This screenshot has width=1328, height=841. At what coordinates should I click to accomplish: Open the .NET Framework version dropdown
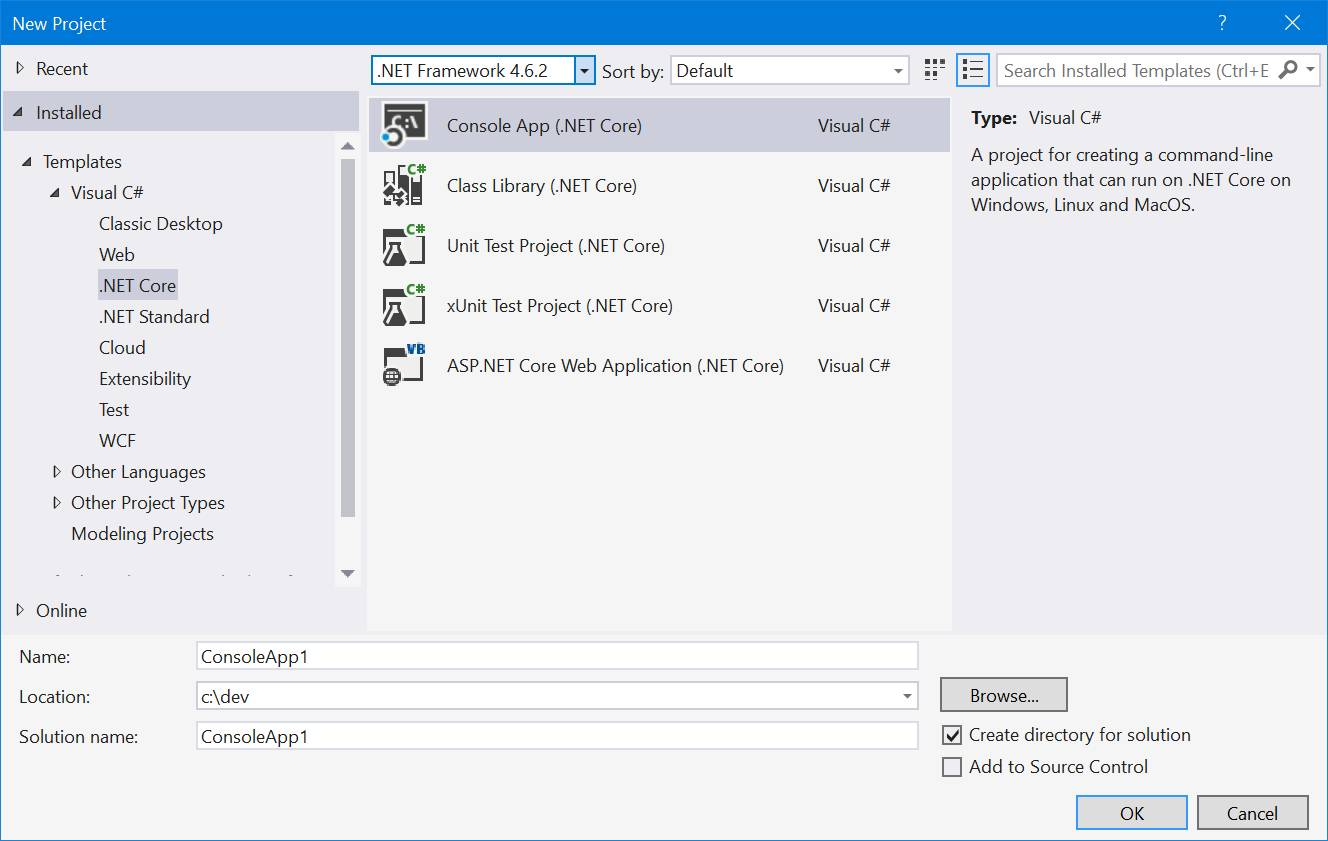click(585, 71)
